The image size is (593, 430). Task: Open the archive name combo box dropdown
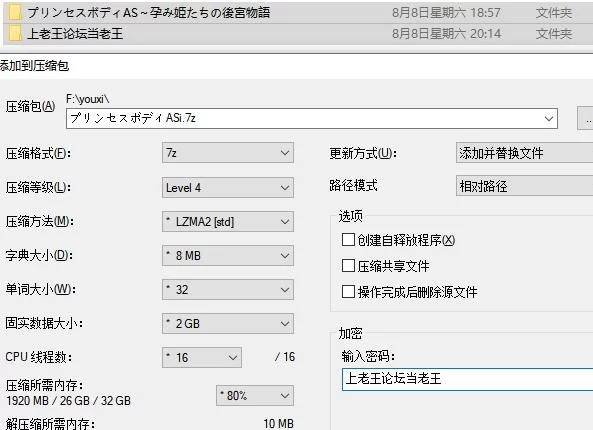[x=549, y=118]
